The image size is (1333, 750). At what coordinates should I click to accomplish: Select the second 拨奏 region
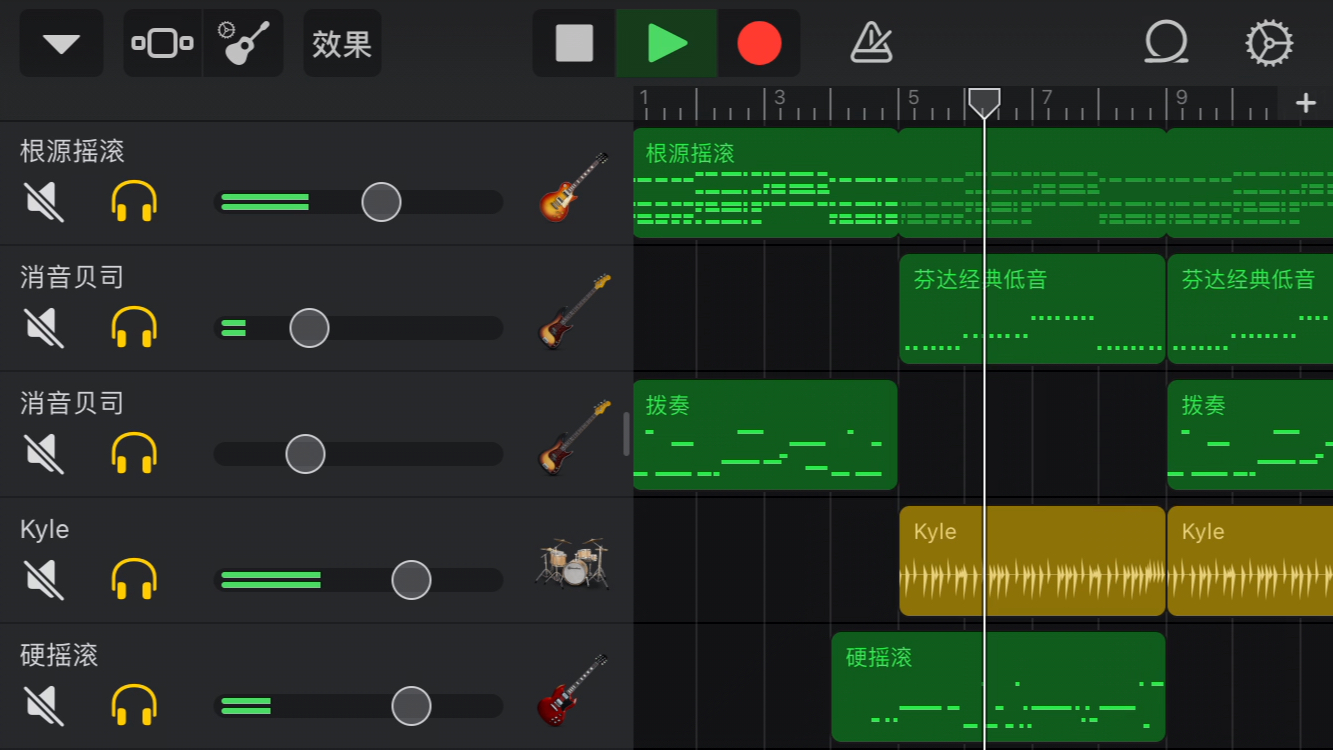pos(1250,435)
